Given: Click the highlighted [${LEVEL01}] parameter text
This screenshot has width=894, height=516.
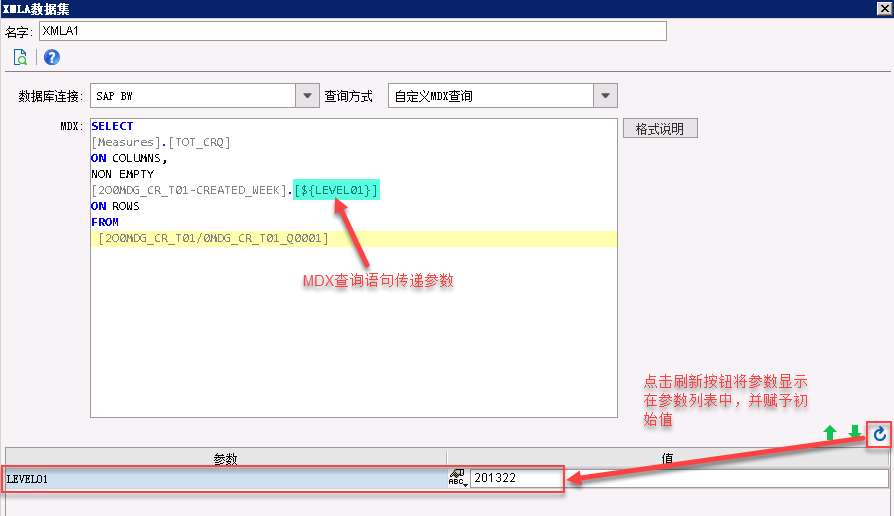Looking at the screenshot, I should tap(336, 190).
